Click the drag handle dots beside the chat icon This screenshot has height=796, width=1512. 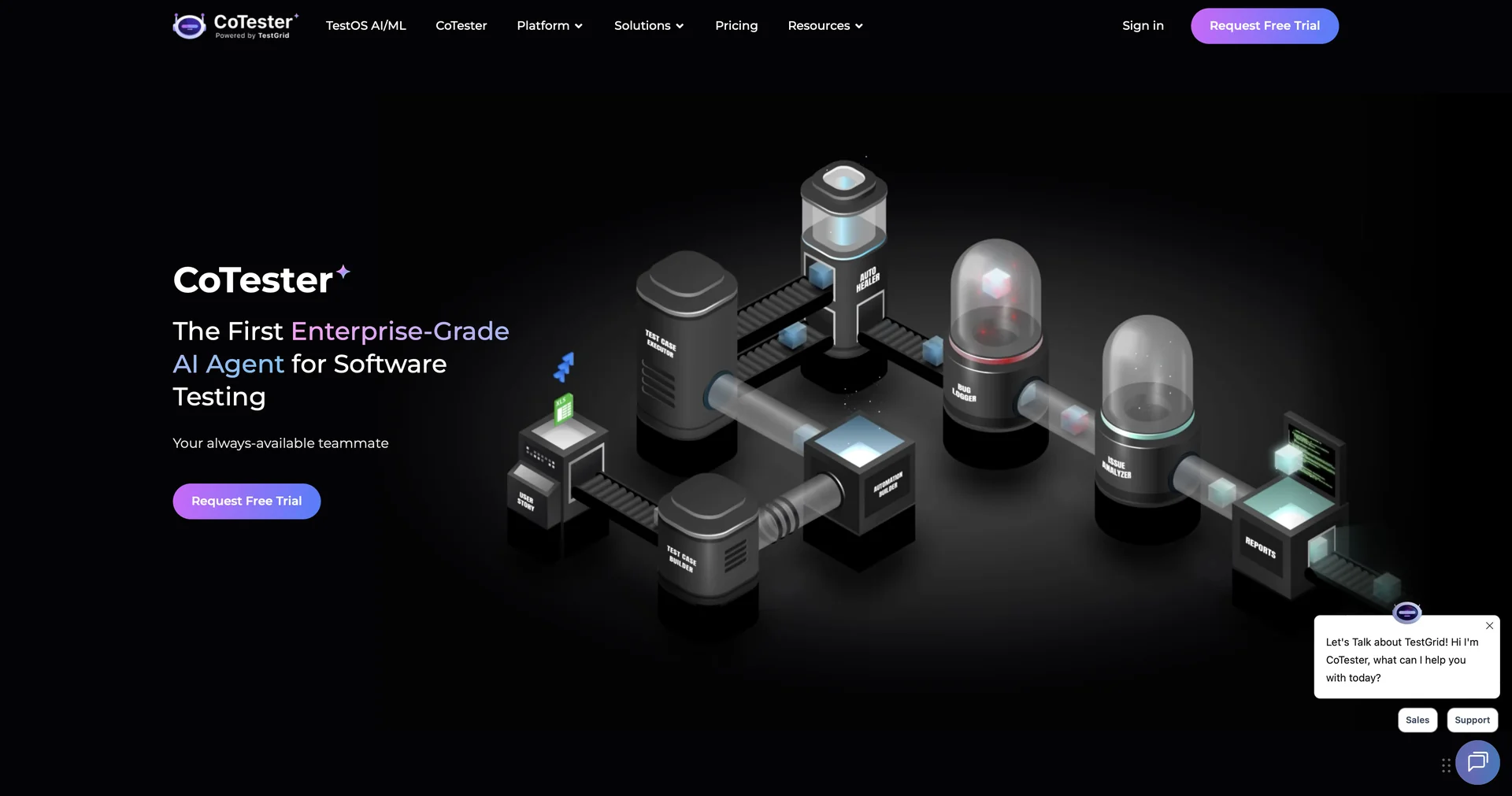click(x=1445, y=764)
